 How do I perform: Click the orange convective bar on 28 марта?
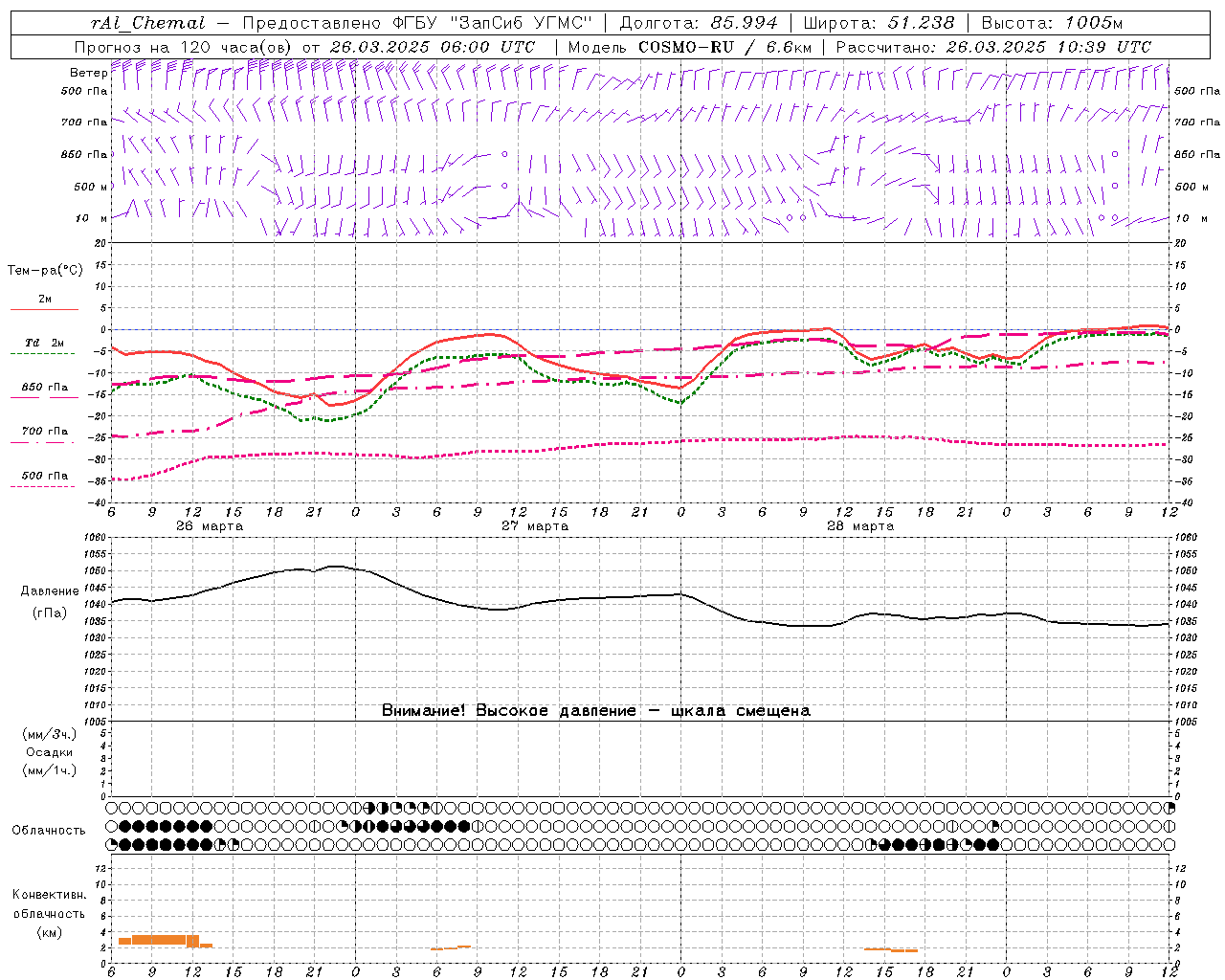click(891, 949)
